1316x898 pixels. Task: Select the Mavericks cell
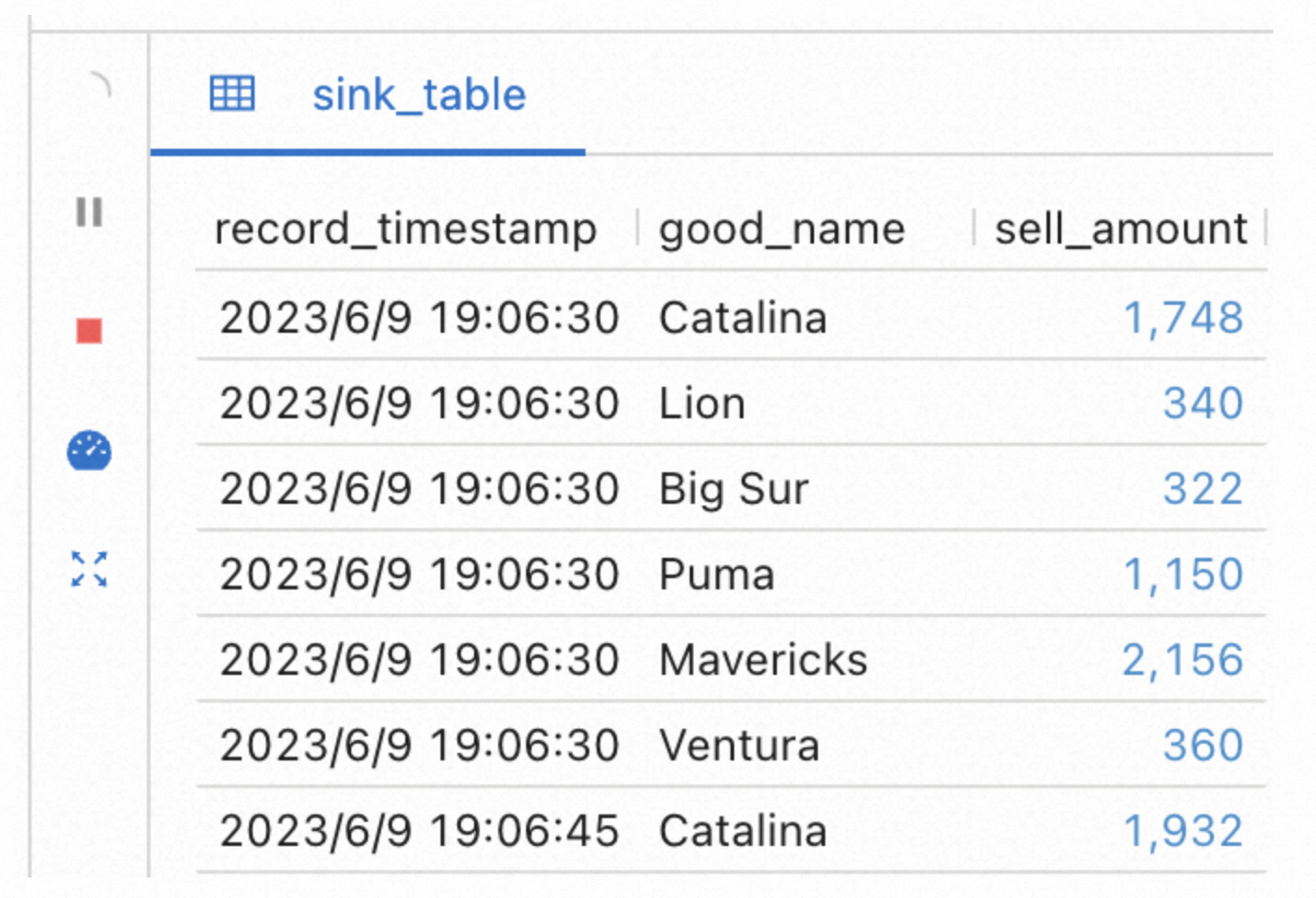[x=763, y=660]
